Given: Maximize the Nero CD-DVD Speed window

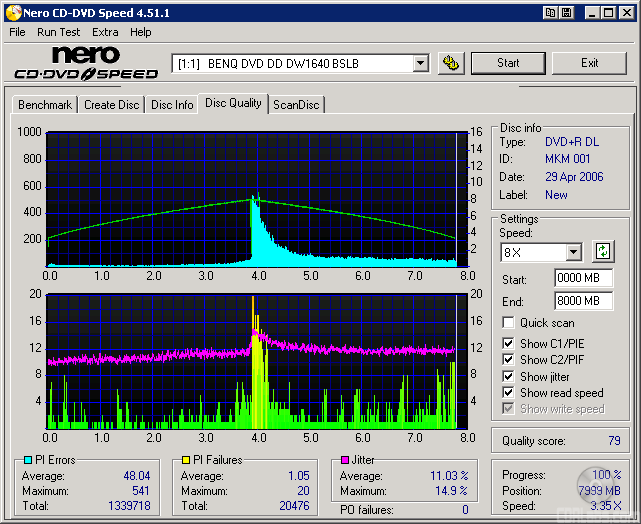Looking at the screenshot, I should (x=608, y=13).
